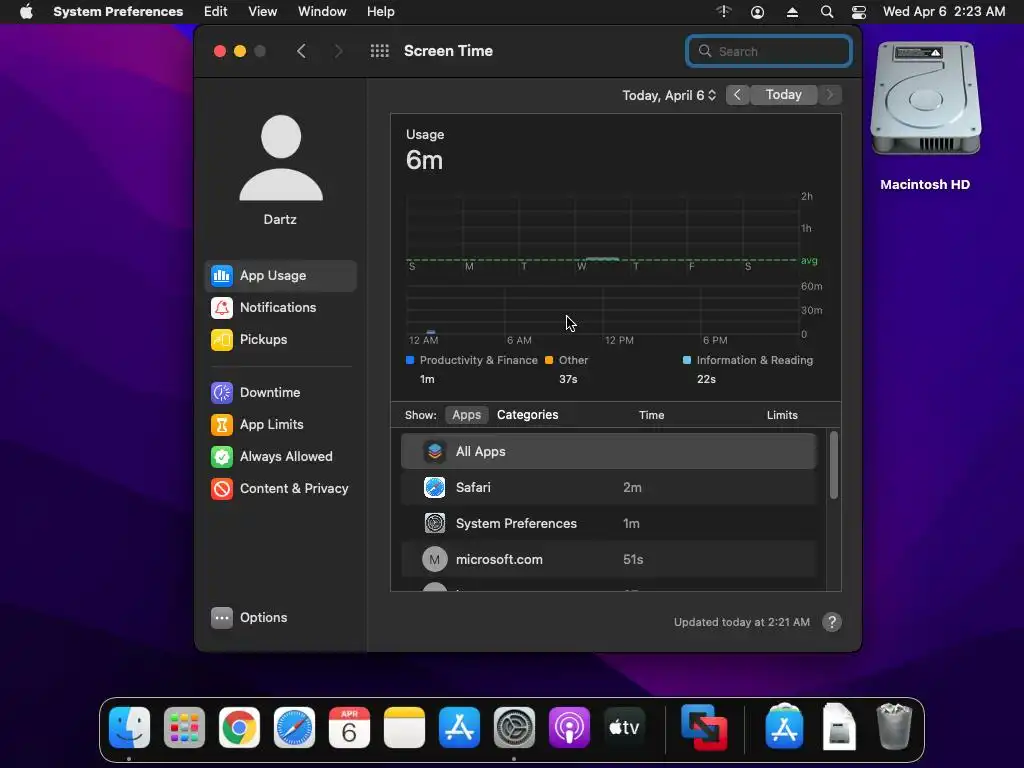Open the Edit menu
1024x768 pixels.
pos(216,12)
